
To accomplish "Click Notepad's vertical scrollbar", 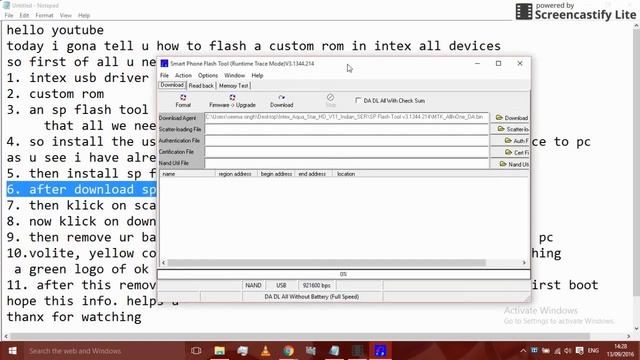I will coord(636,162).
